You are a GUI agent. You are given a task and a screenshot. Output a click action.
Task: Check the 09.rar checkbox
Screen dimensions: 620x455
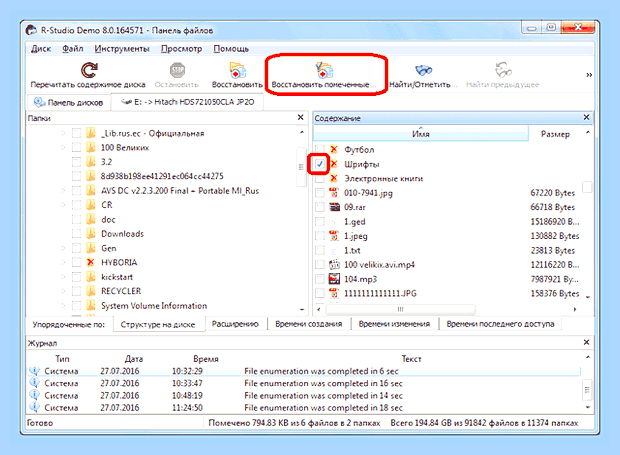[319, 207]
